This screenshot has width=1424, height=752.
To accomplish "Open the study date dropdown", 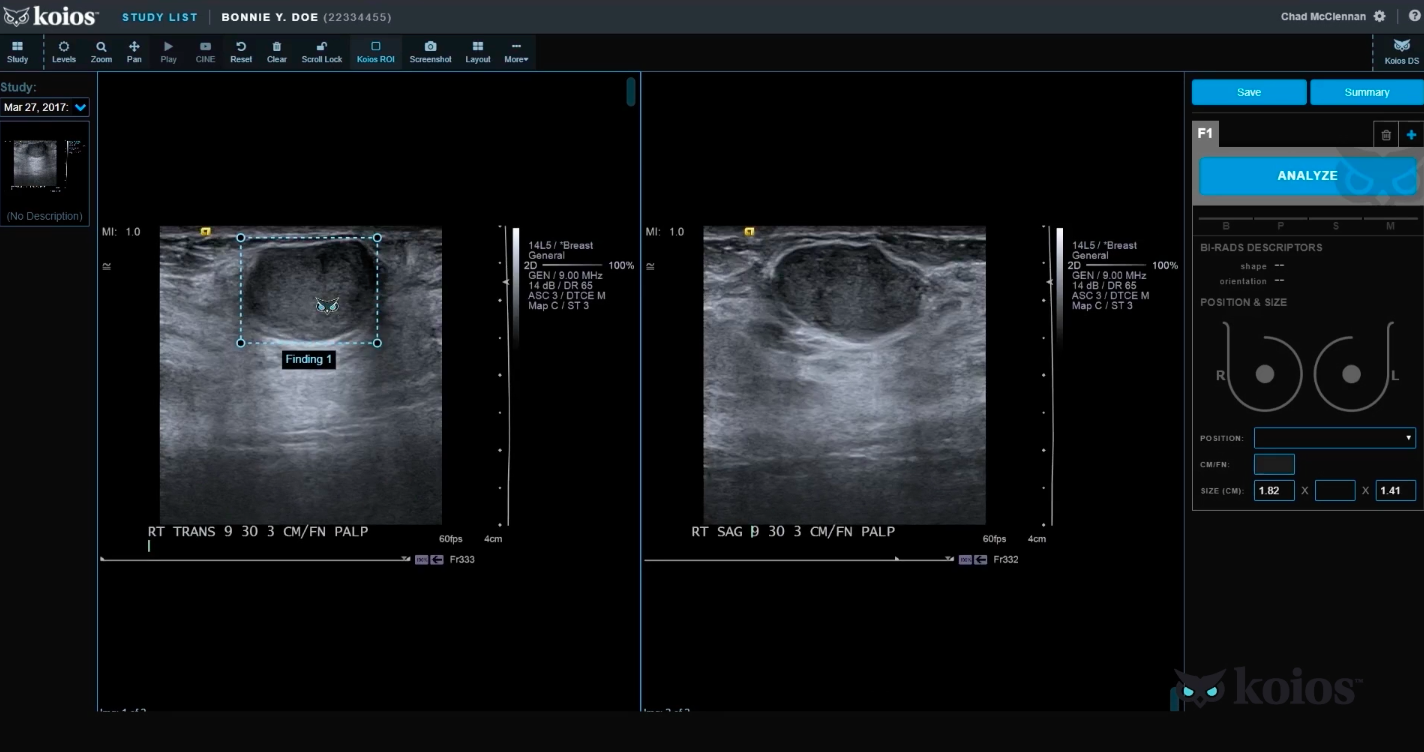I will (45, 107).
